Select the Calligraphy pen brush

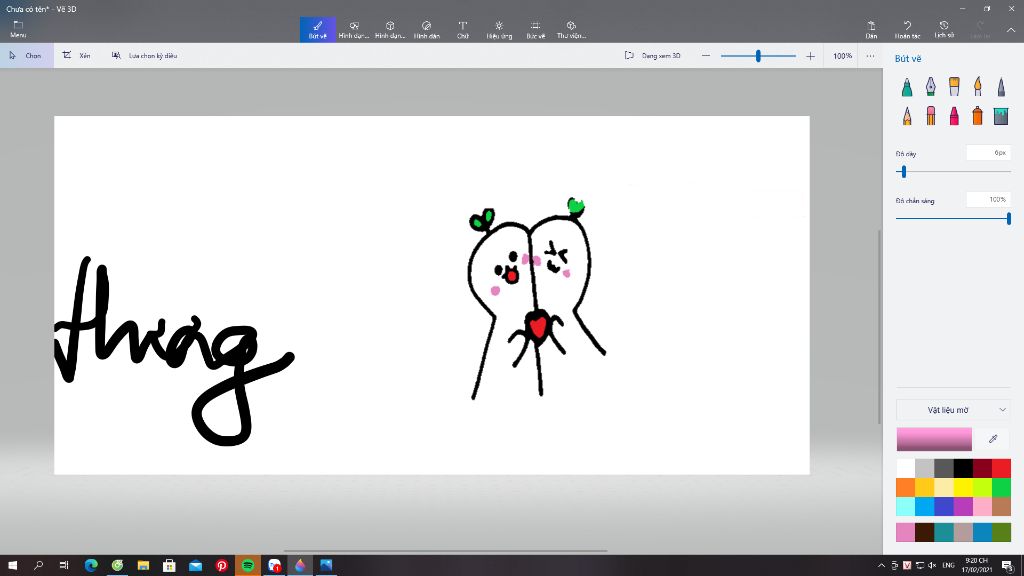point(931,86)
